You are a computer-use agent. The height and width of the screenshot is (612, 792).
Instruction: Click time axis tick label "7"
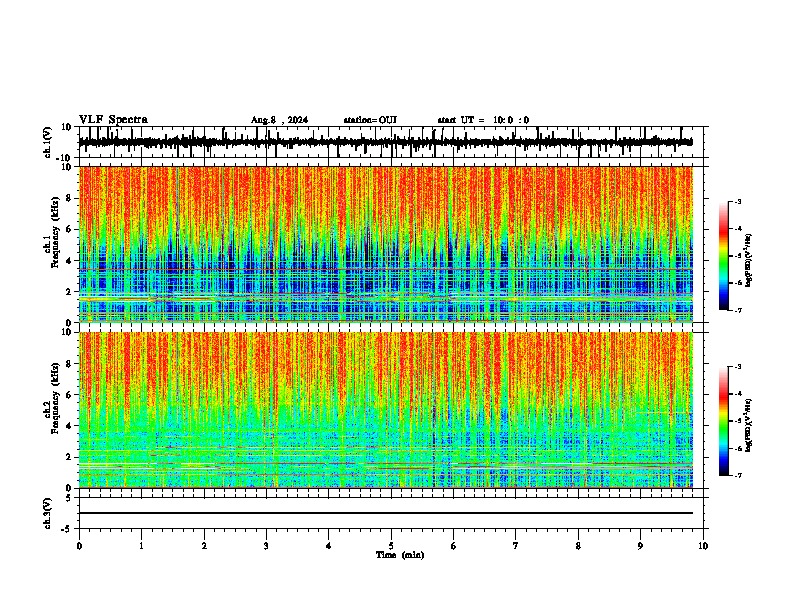pos(516,546)
